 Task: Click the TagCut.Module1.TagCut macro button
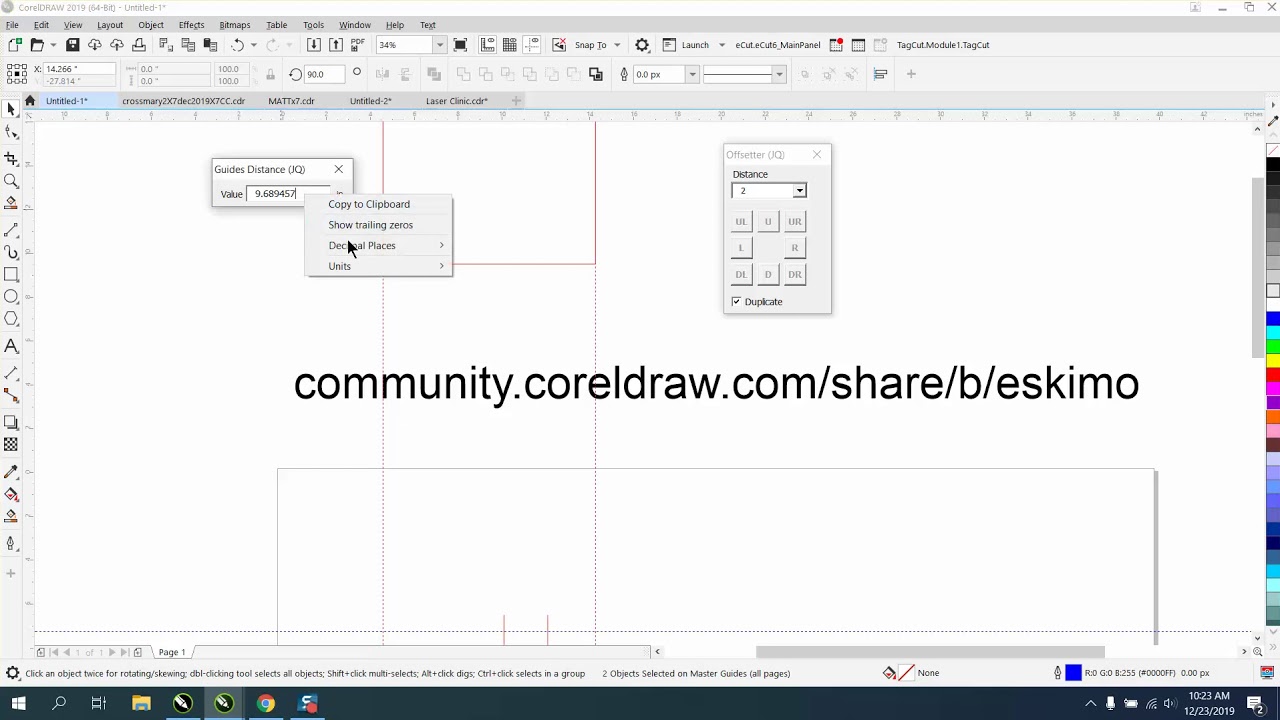(x=943, y=45)
